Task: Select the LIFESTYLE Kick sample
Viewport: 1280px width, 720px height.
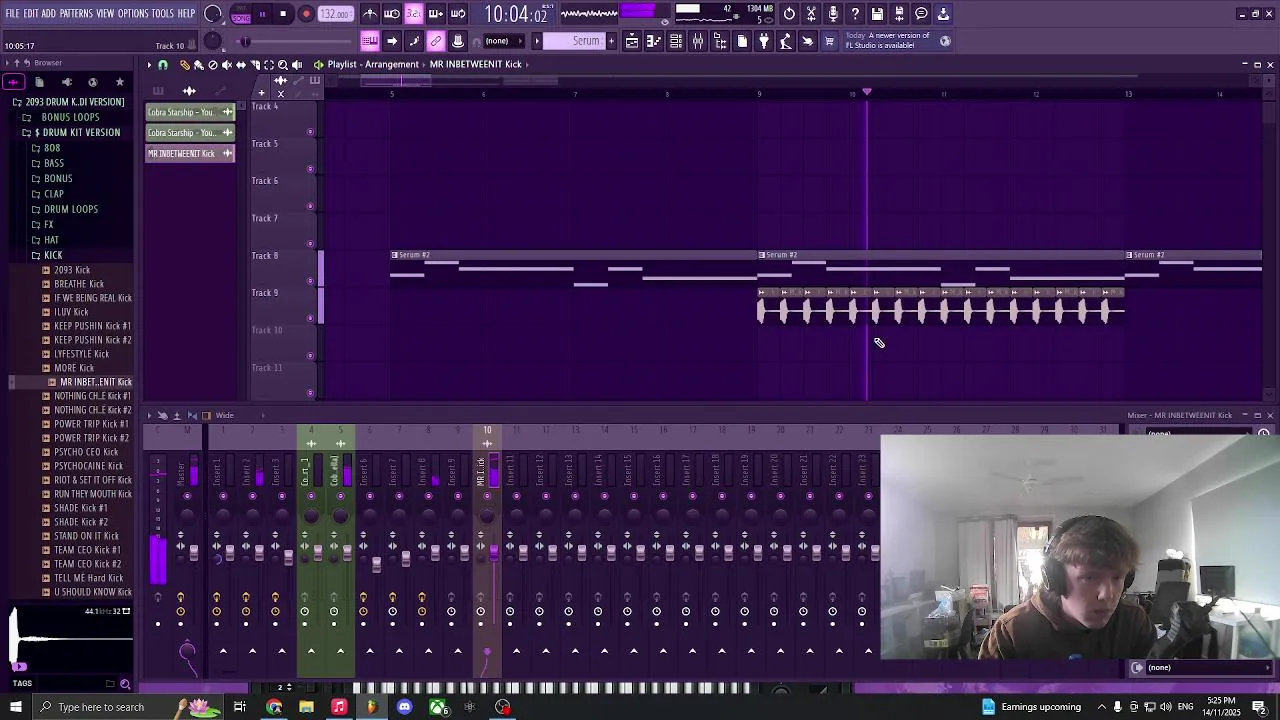Action: click(81, 354)
